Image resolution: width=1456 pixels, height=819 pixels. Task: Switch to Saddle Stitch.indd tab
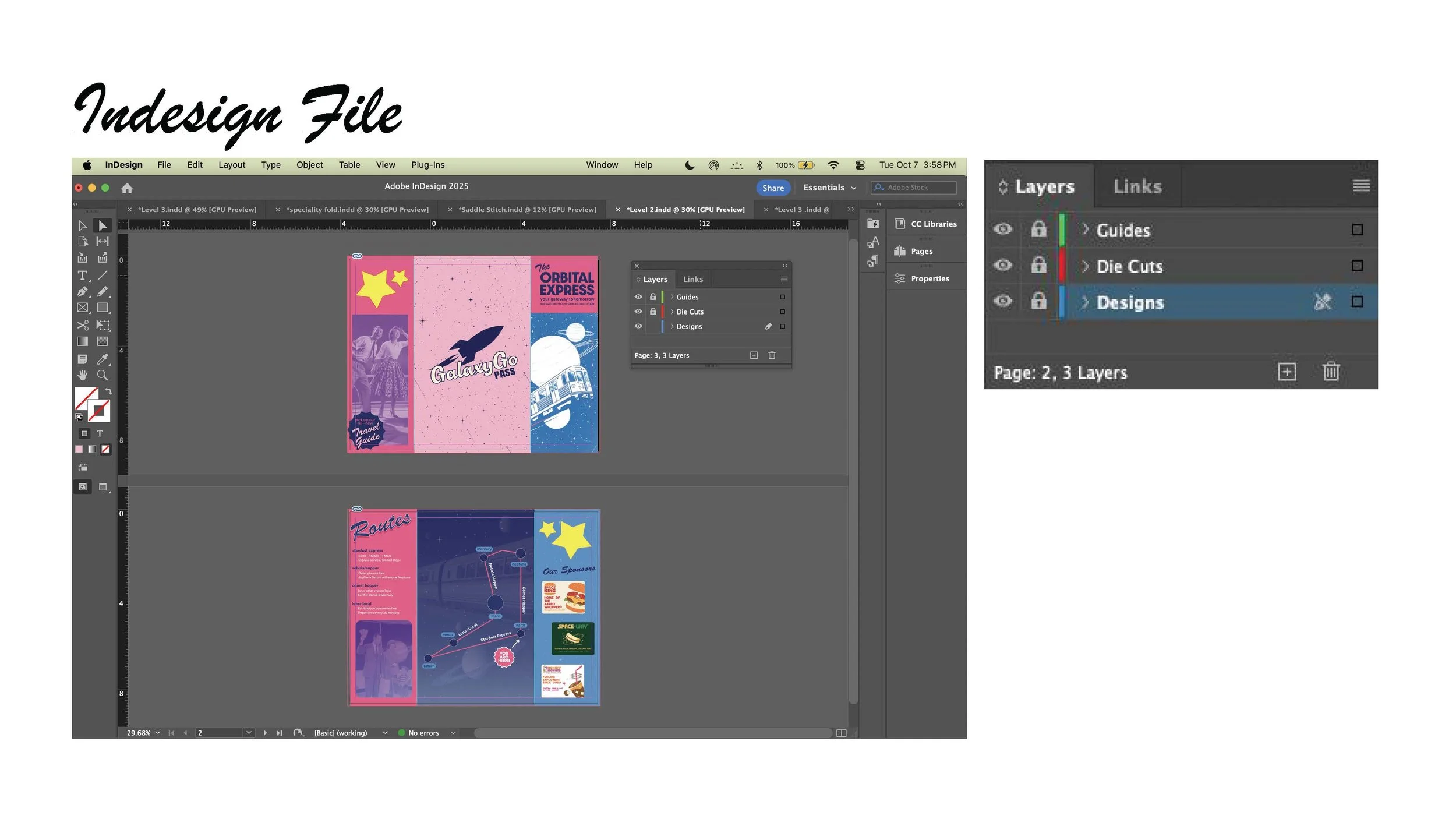pyautogui.click(x=526, y=210)
